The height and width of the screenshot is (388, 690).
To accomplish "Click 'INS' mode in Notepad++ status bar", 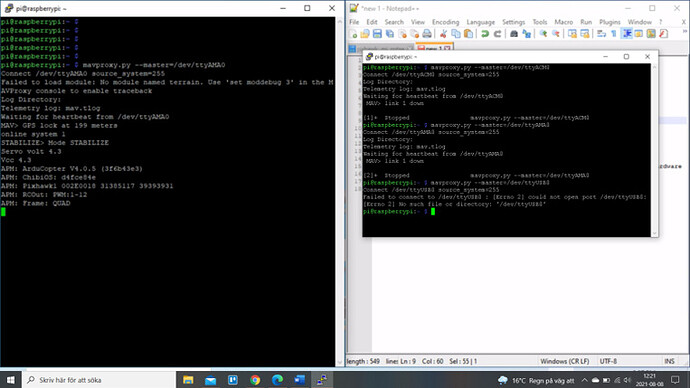I will coord(669,361).
